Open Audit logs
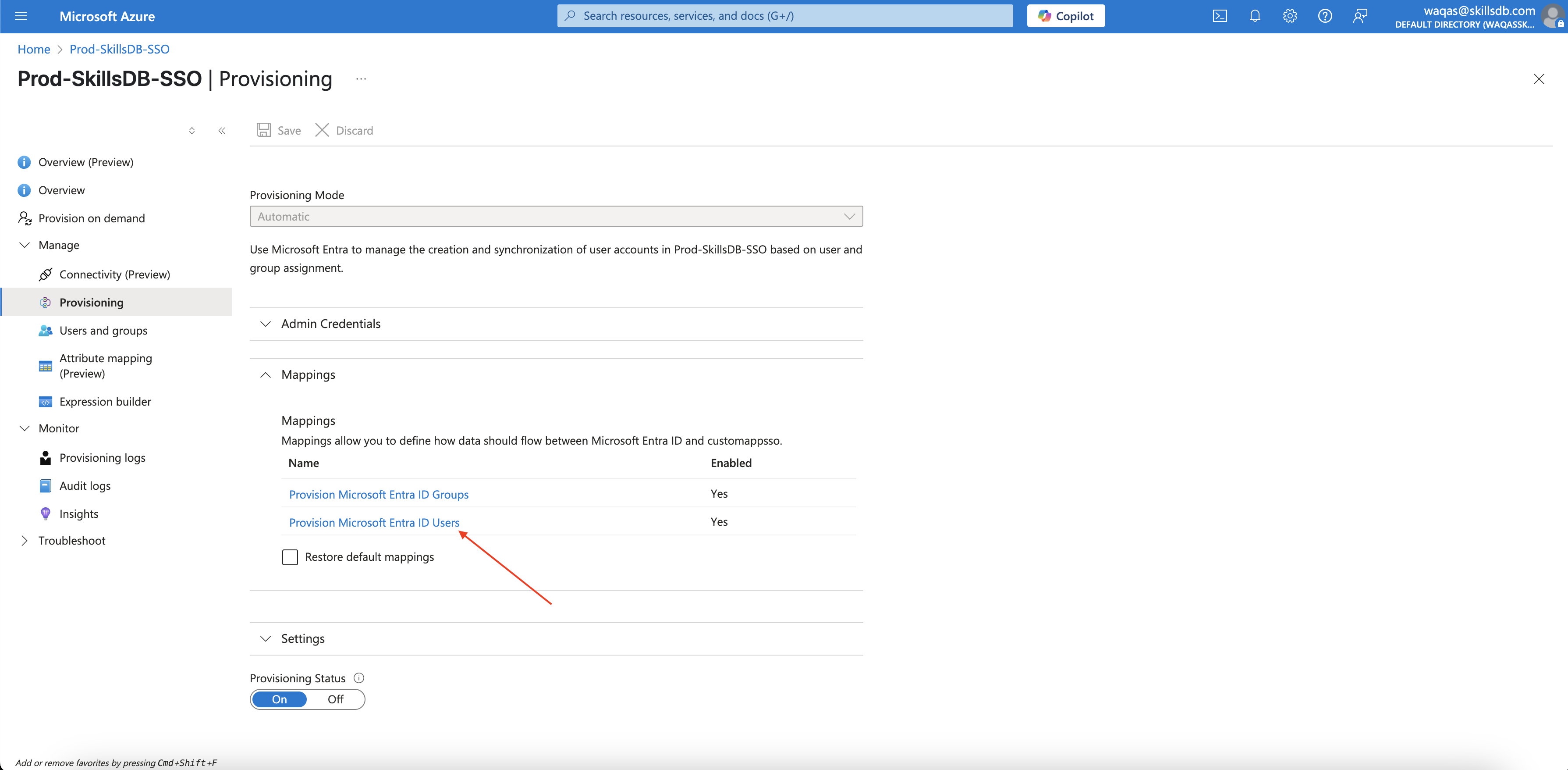Viewport: 1568px width, 770px height. pyautogui.click(x=85, y=485)
